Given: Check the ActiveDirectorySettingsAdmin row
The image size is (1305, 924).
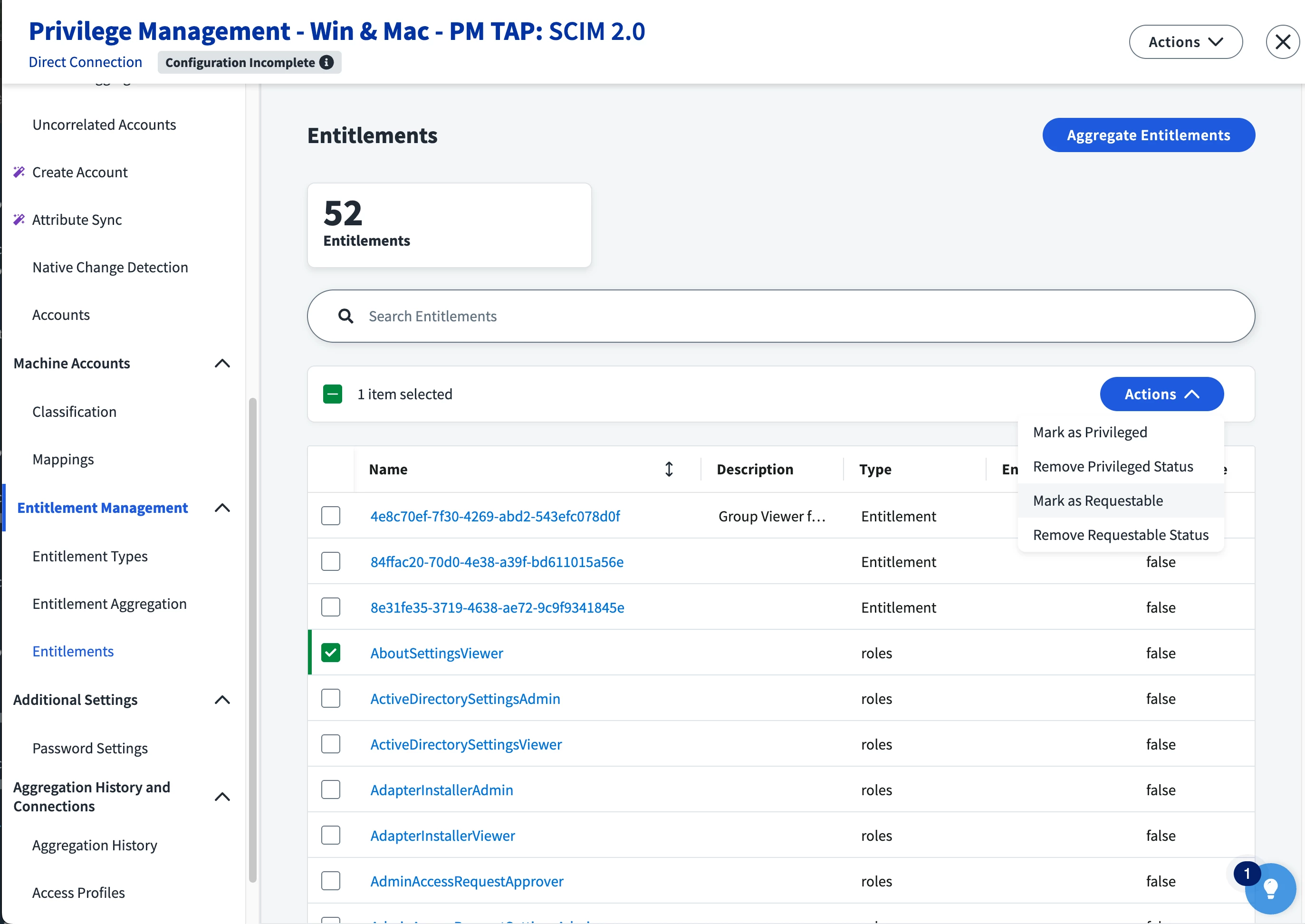Looking at the screenshot, I should [x=330, y=698].
